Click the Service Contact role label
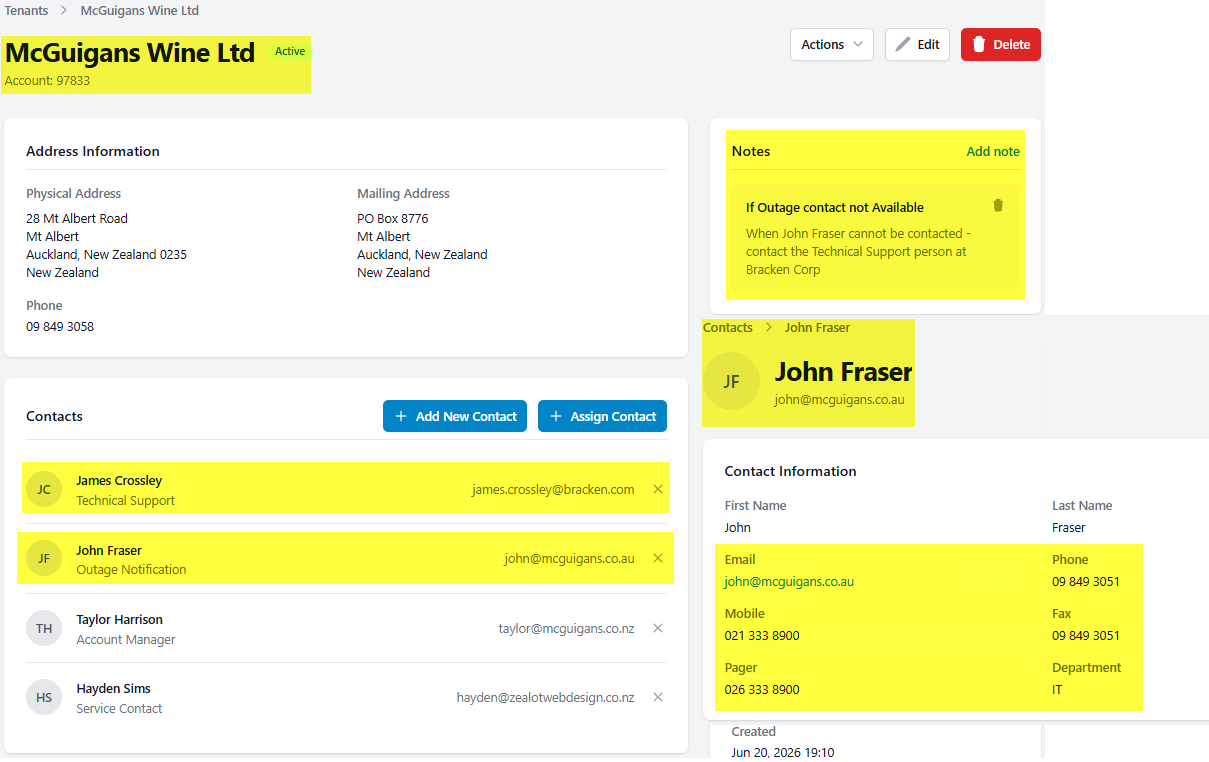The height and width of the screenshot is (762, 1209). pyautogui.click(x=119, y=708)
